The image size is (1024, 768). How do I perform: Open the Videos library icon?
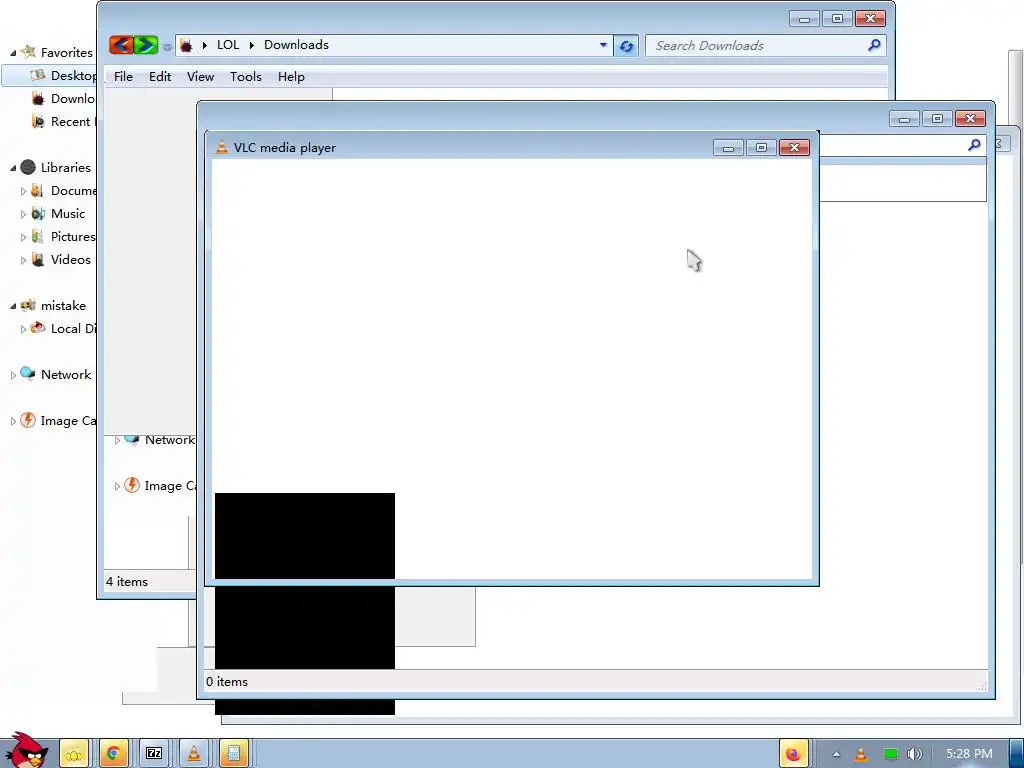[x=39, y=259]
